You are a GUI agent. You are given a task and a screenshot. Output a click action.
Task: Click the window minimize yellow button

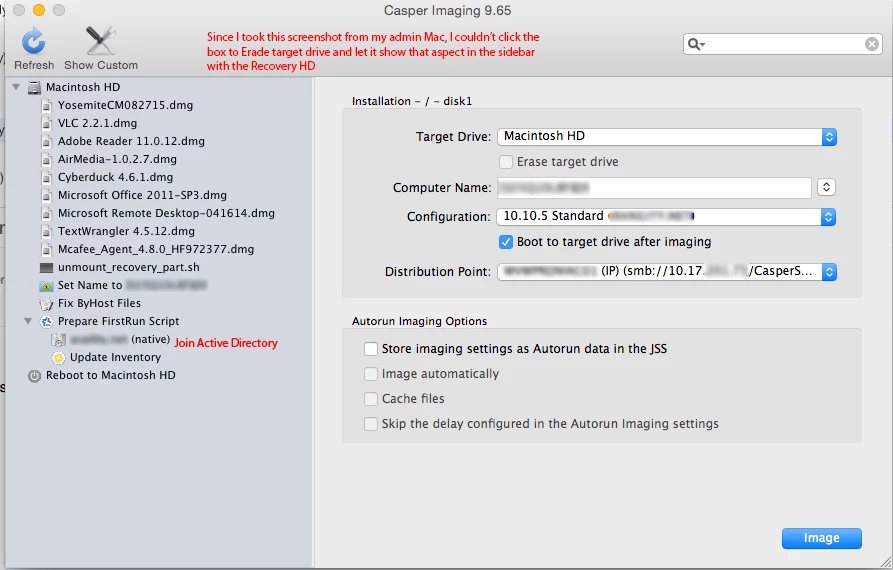click(39, 10)
